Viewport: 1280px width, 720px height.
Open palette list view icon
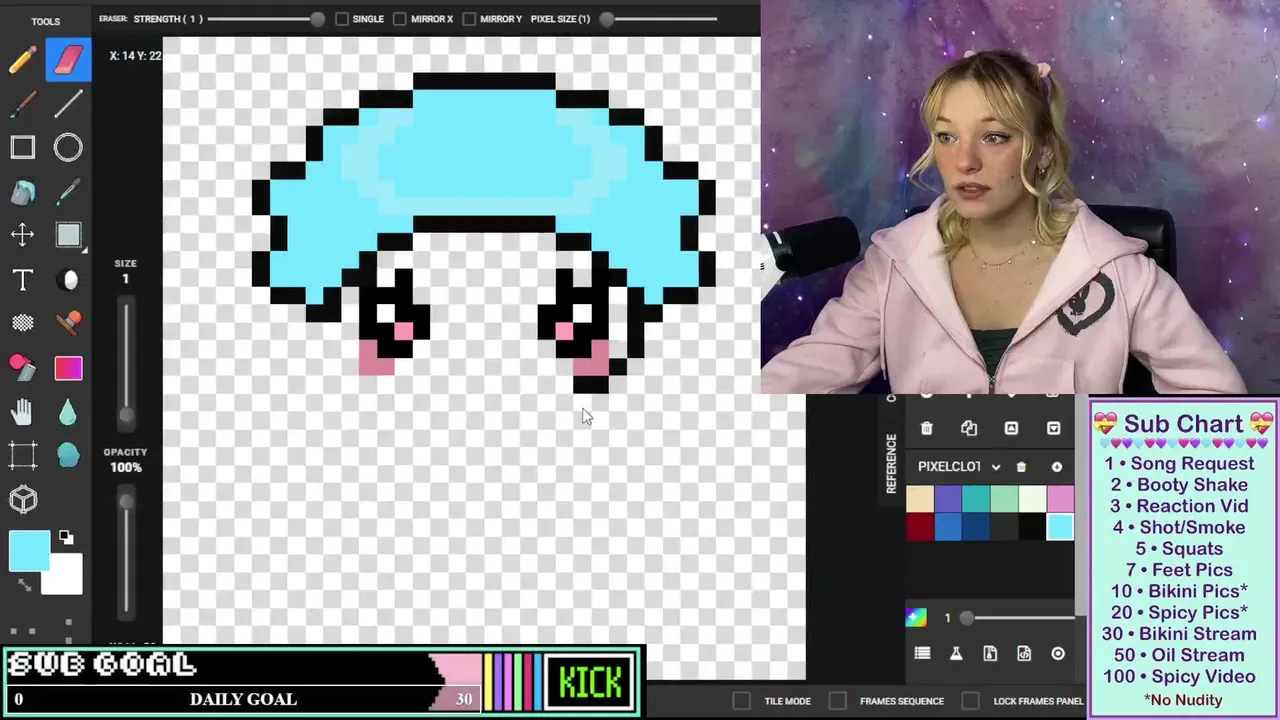coord(922,653)
